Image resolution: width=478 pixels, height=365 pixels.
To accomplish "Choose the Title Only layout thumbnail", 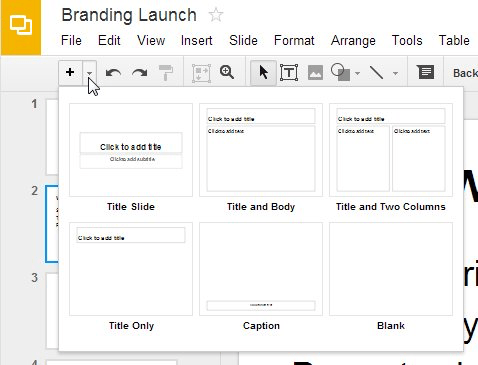I will [x=131, y=269].
